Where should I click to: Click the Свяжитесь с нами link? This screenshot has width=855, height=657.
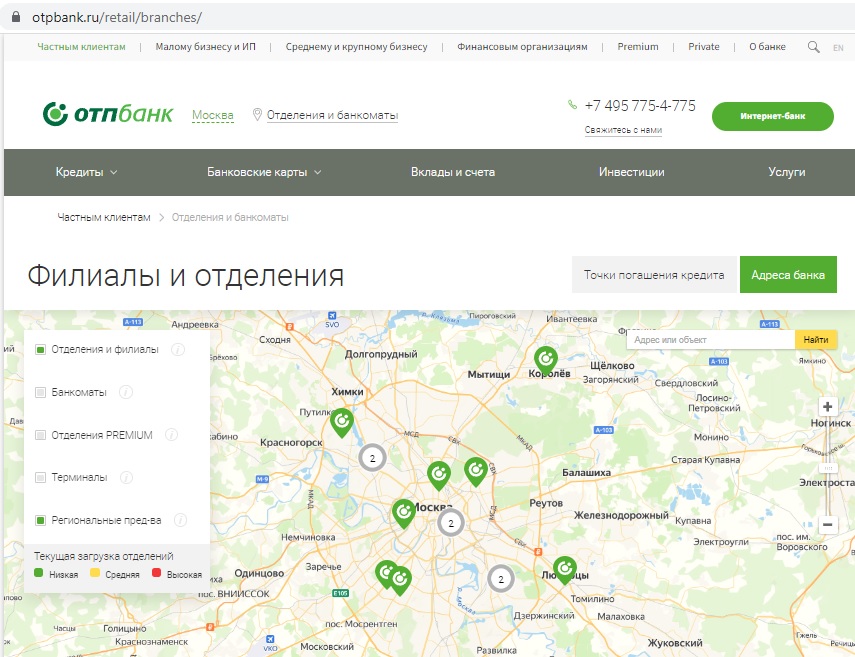pyautogui.click(x=623, y=130)
